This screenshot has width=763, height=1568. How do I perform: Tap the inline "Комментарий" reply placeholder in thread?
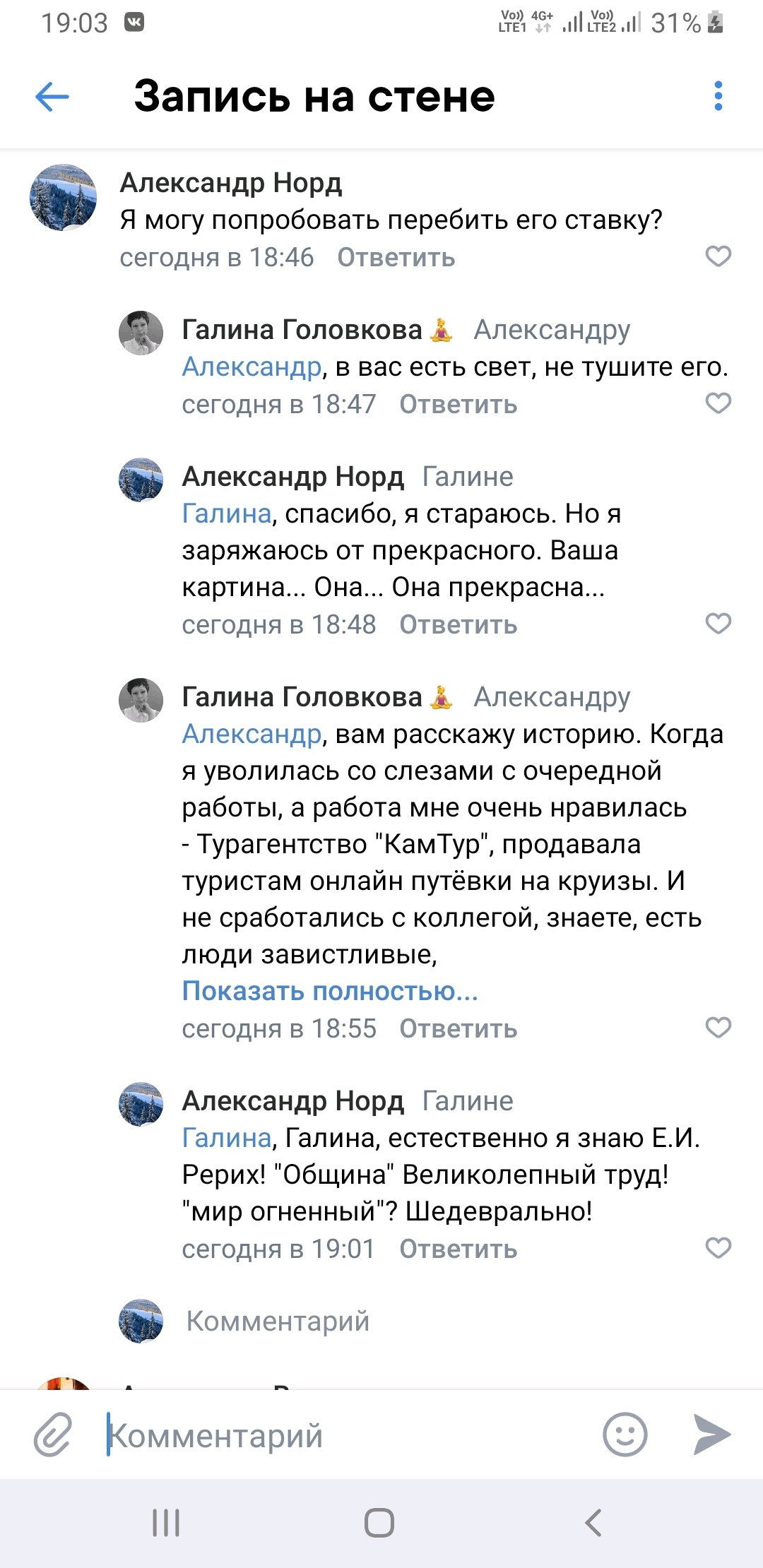click(278, 1321)
